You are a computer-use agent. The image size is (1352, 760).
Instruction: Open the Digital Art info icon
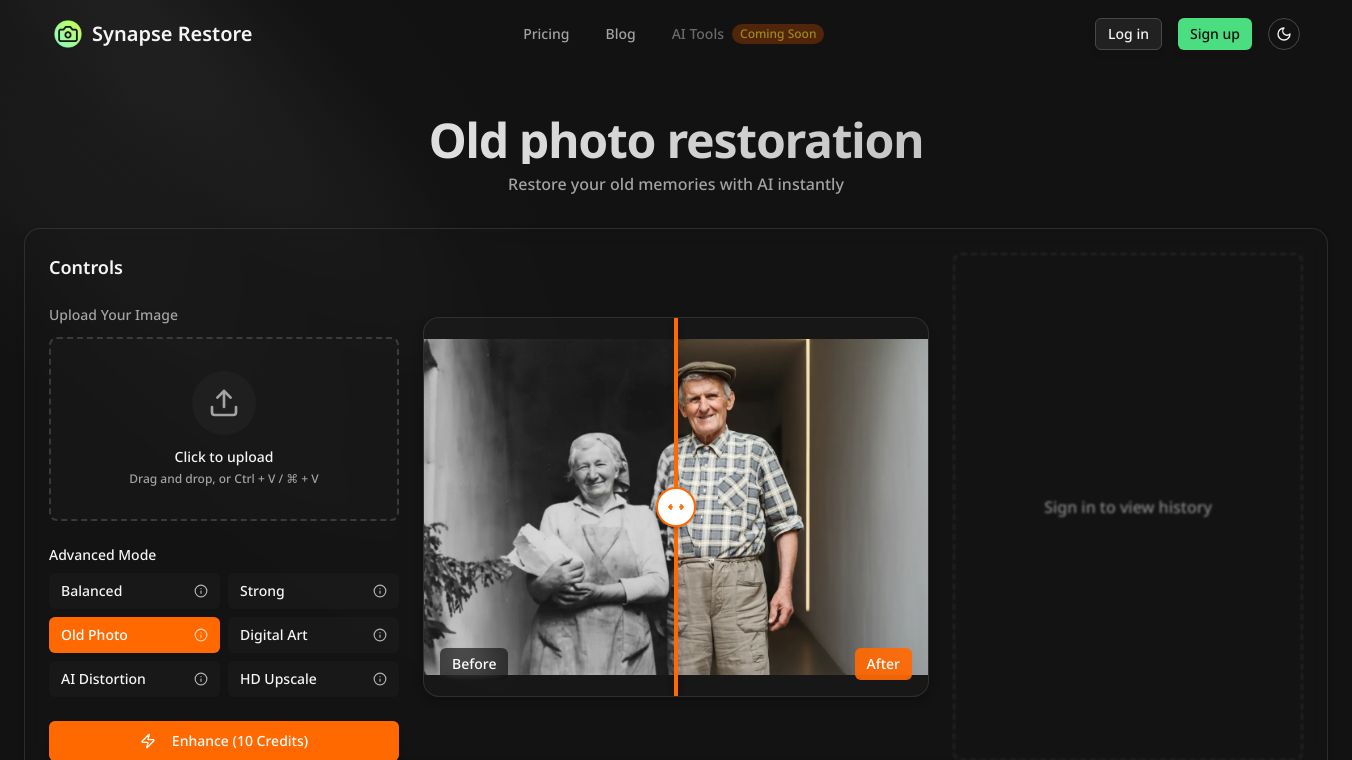pos(380,635)
